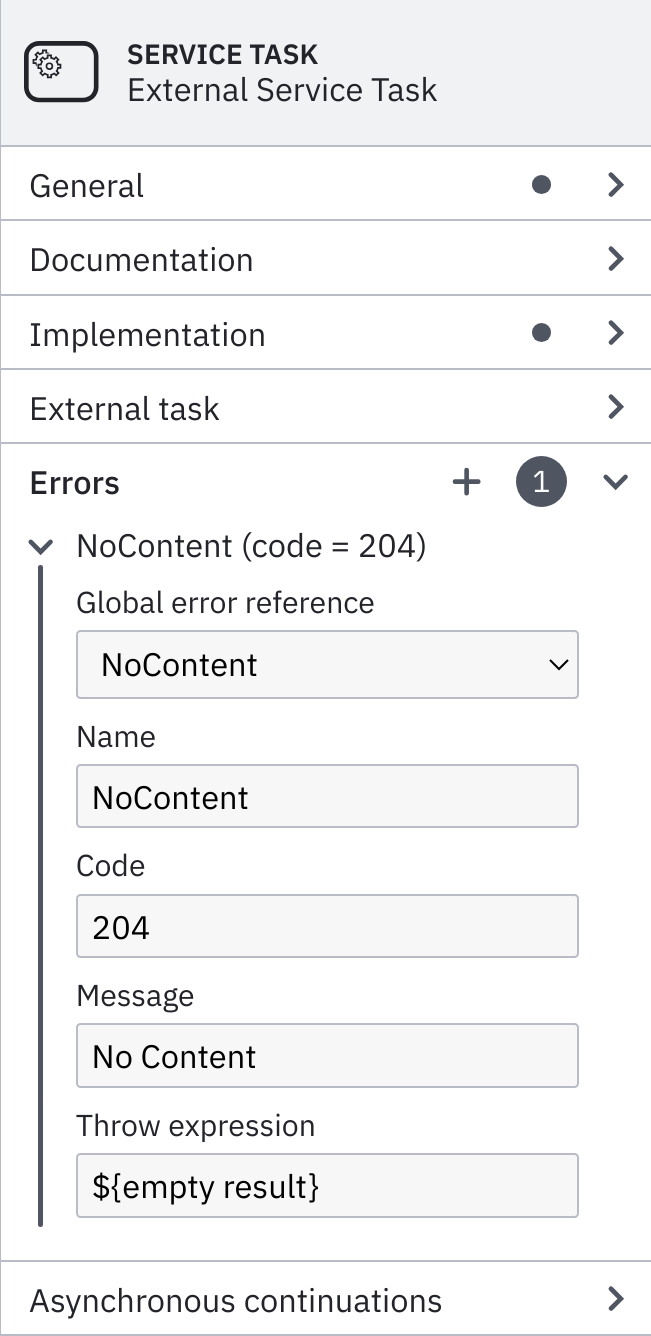Image resolution: width=651 pixels, height=1336 pixels.
Task: Expand the Documentation section chevron
Action: click(x=616, y=259)
